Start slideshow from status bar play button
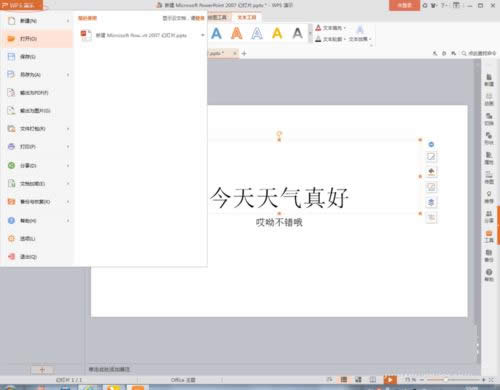500x390 pixels. [390, 380]
